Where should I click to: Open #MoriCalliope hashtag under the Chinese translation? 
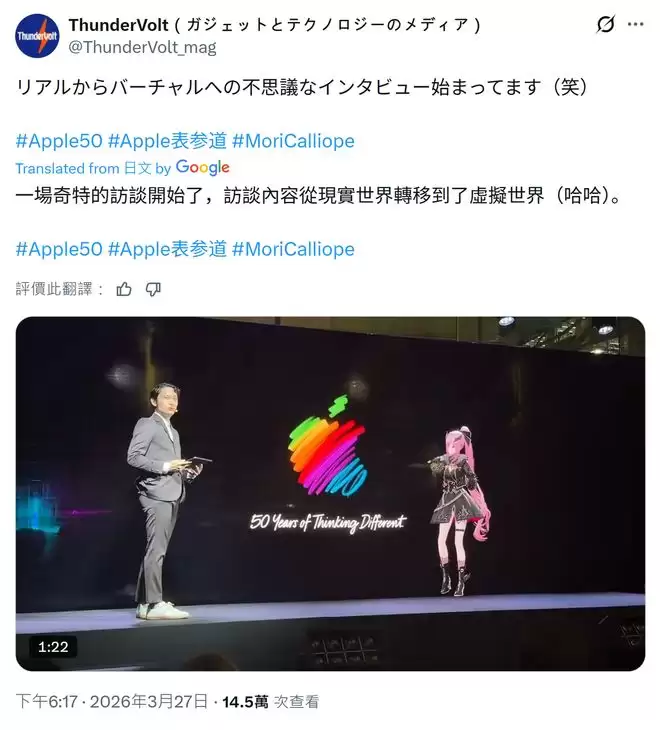click(293, 249)
